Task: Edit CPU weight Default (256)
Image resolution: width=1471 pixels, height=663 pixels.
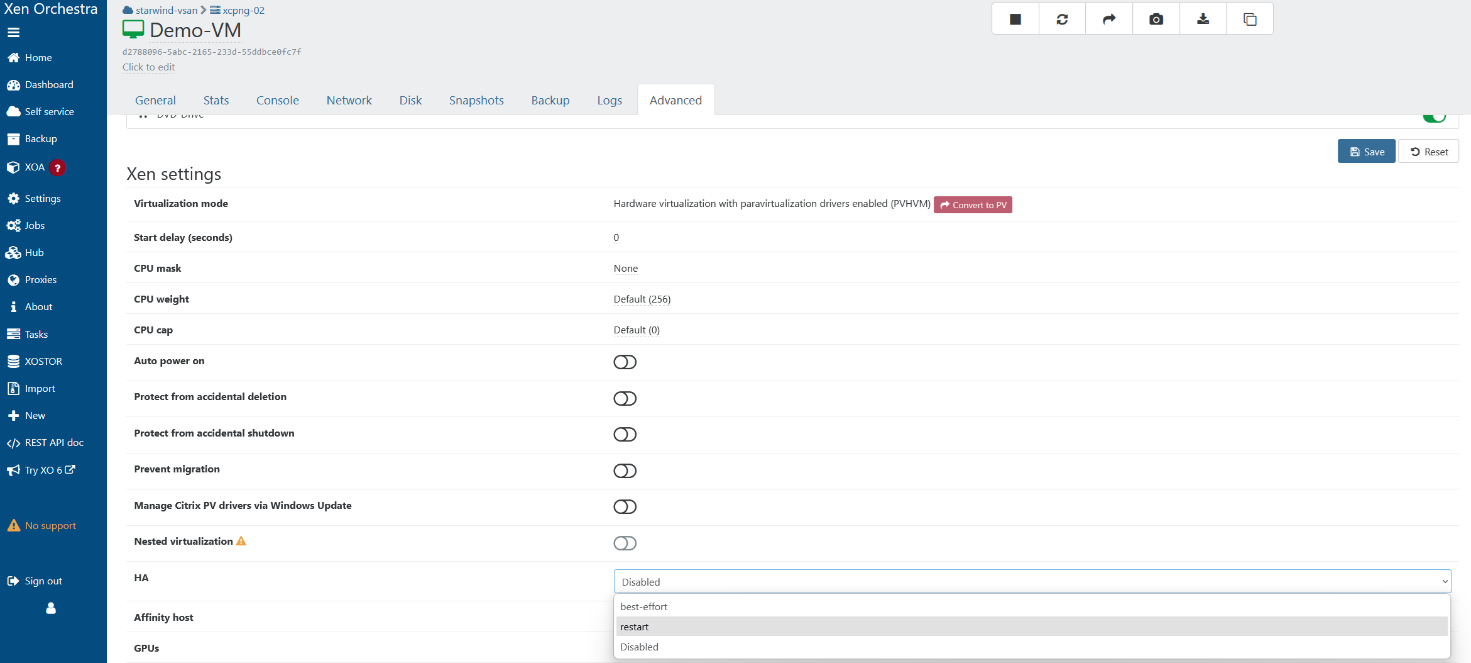Action: point(641,299)
